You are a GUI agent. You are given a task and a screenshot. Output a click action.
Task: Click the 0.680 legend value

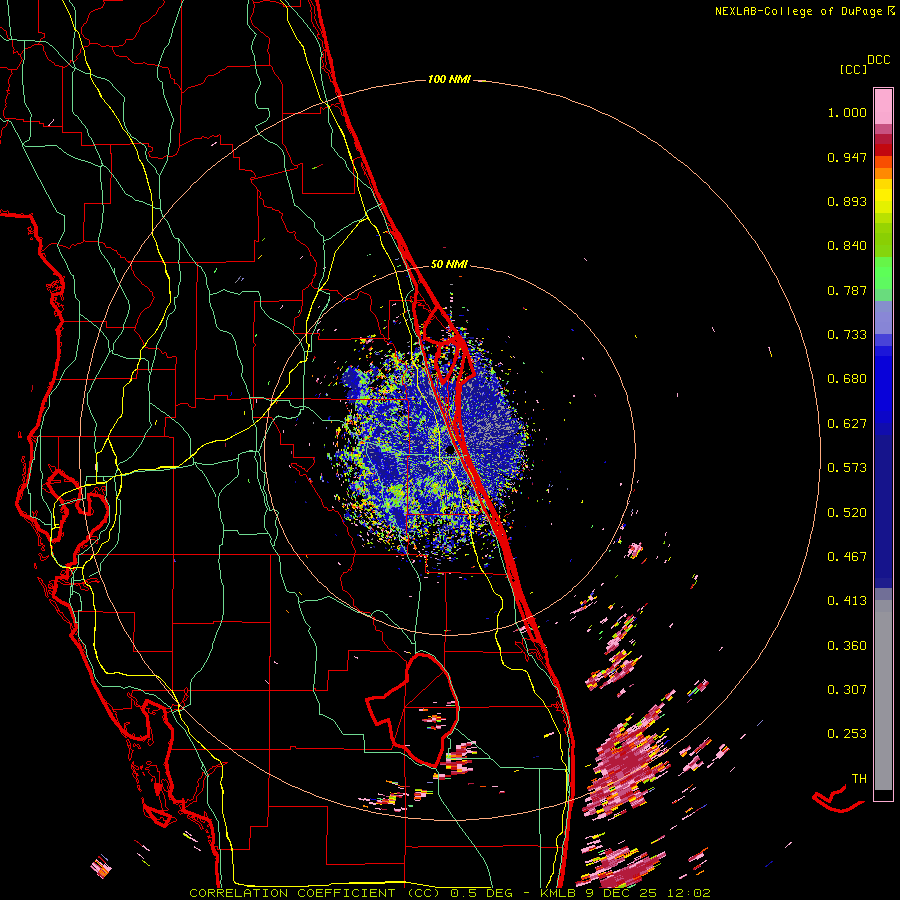click(x=847, y=379)
